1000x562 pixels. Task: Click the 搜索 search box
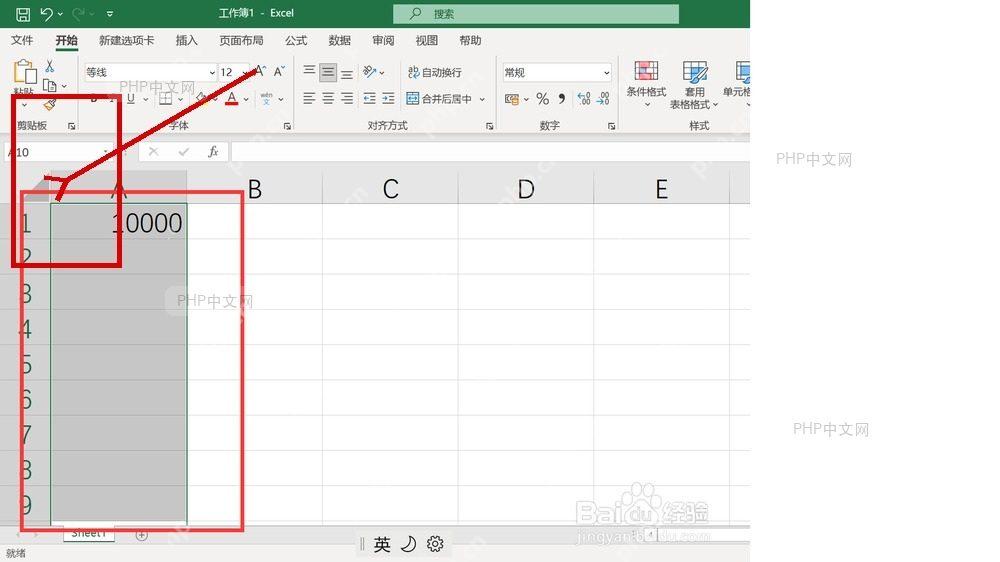[x=536, y=13]
